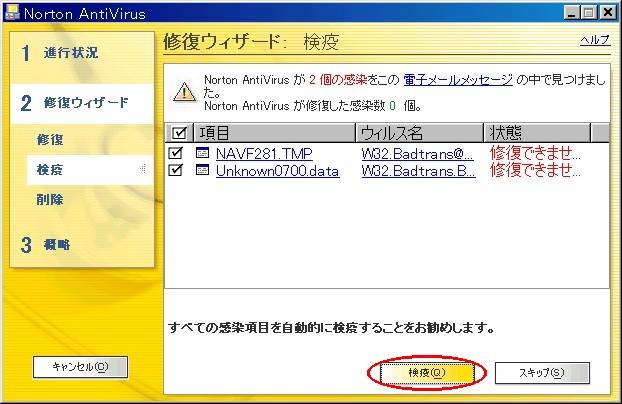Open the Unknown0700.data item link
Image resolution: width=622 pixels, height=404 pixels.
pos(277,171)
